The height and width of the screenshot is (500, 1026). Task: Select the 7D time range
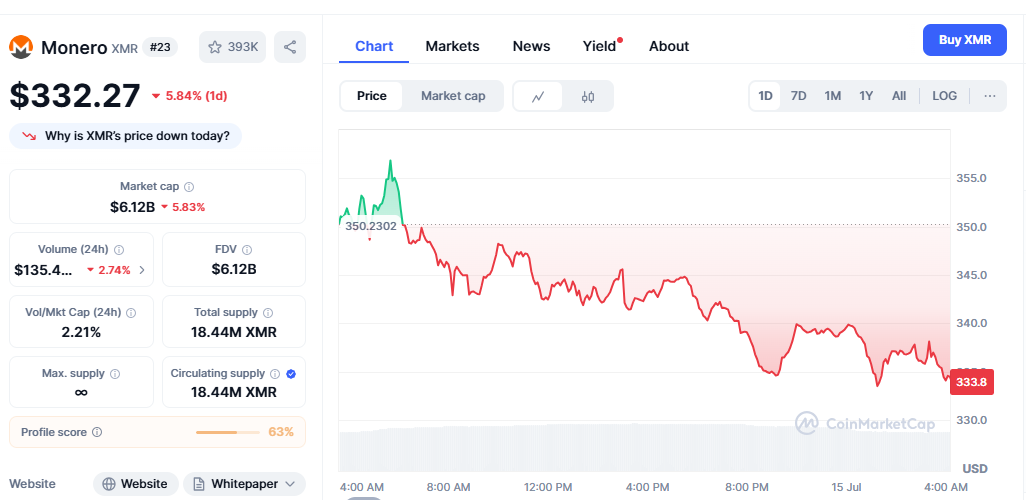pos(798,96)
